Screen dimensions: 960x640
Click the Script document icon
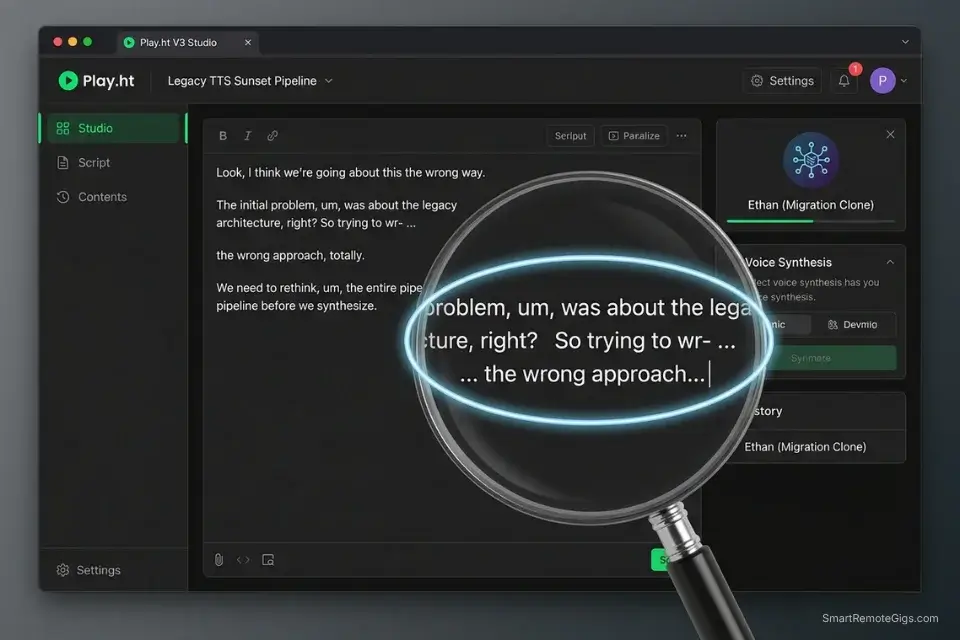62,162
